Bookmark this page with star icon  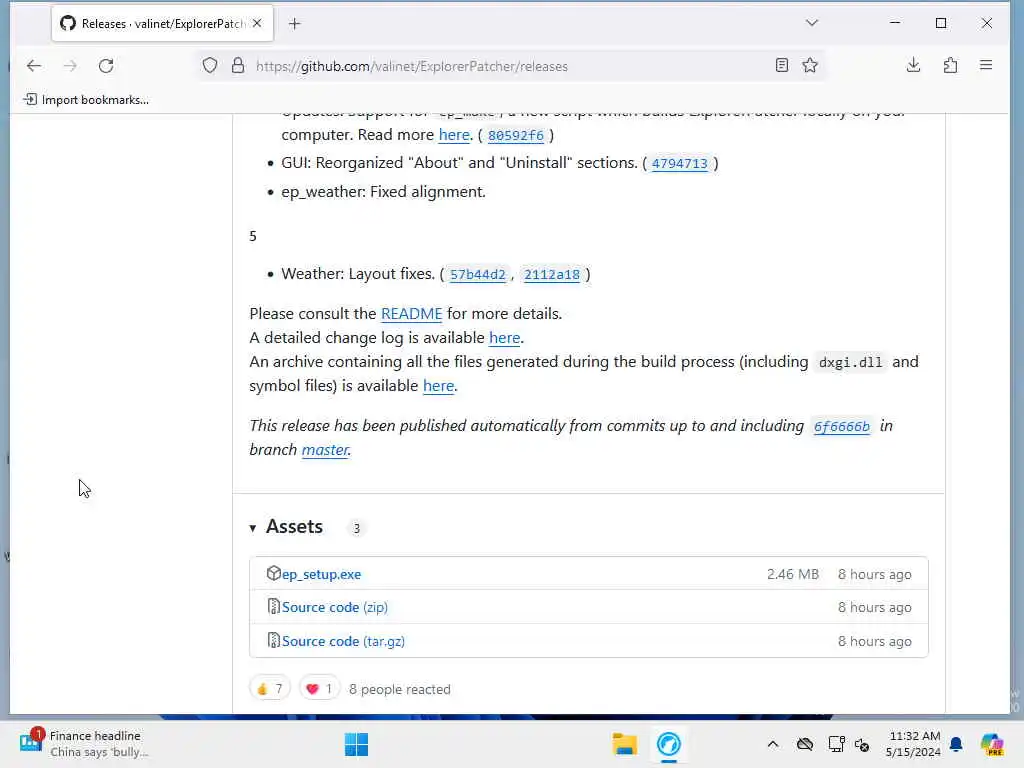[x=810, y=65]
